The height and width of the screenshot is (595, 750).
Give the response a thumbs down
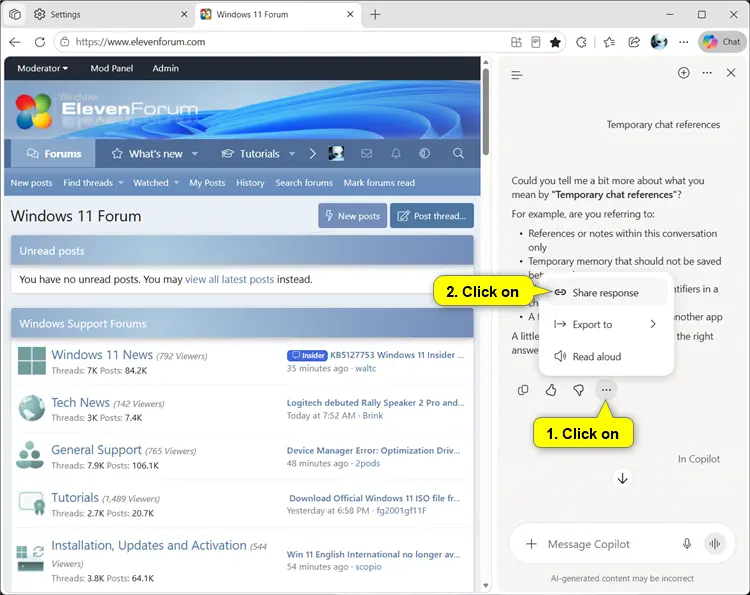pos(579,390)
